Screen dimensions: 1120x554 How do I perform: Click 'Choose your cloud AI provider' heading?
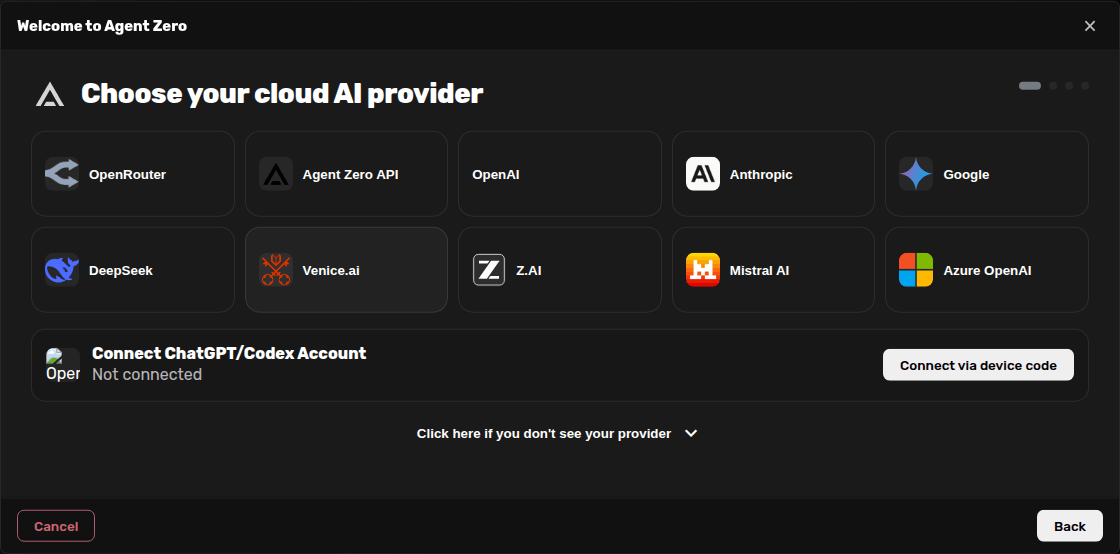282,94
